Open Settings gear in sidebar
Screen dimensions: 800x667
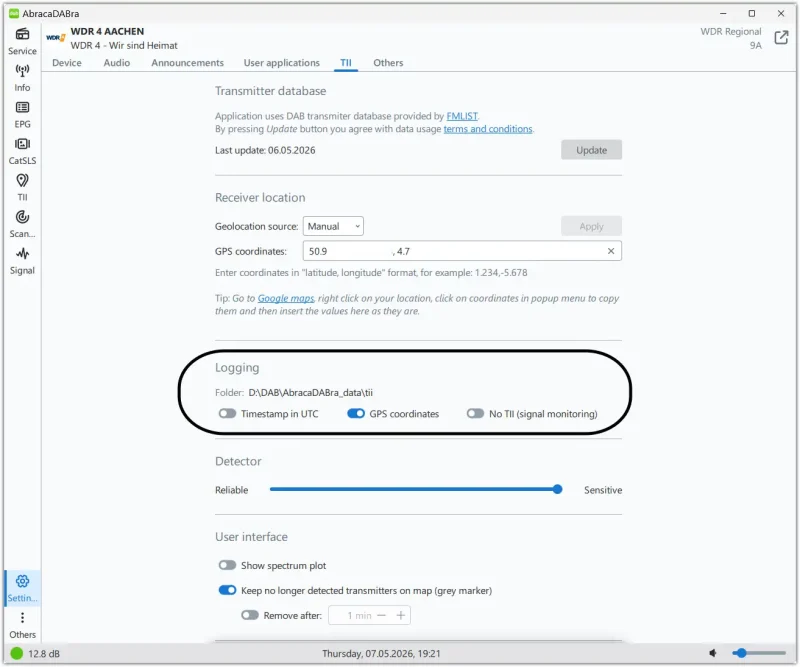(x=22, y=588)
